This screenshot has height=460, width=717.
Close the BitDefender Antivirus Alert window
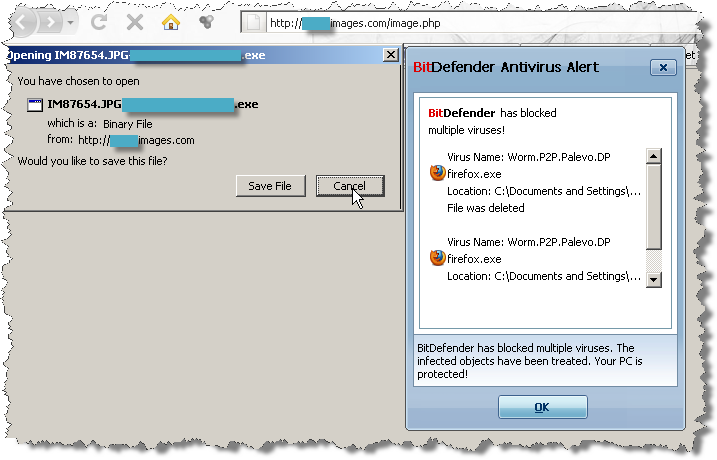point(663,68)
